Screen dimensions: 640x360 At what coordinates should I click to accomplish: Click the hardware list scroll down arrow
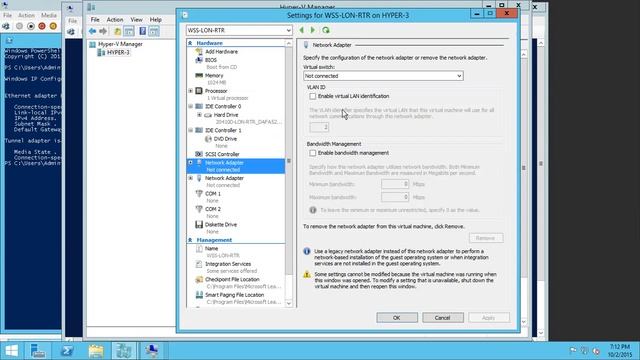pos(289,303)
